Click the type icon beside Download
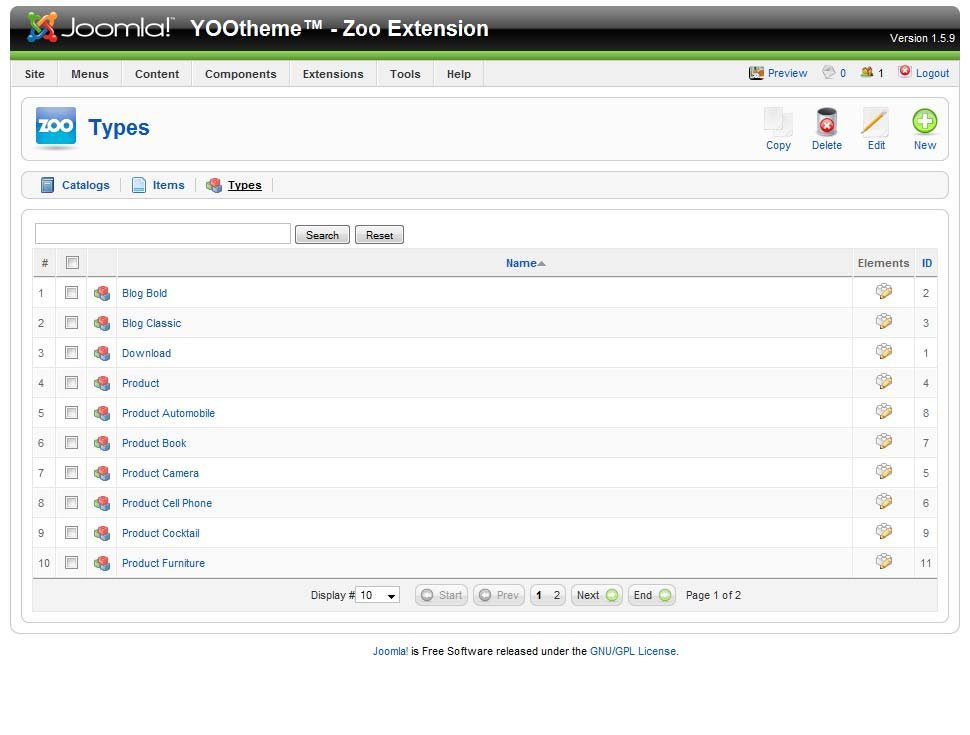The height and width of the screenshot is (735, 970). [x=102, y=353]
